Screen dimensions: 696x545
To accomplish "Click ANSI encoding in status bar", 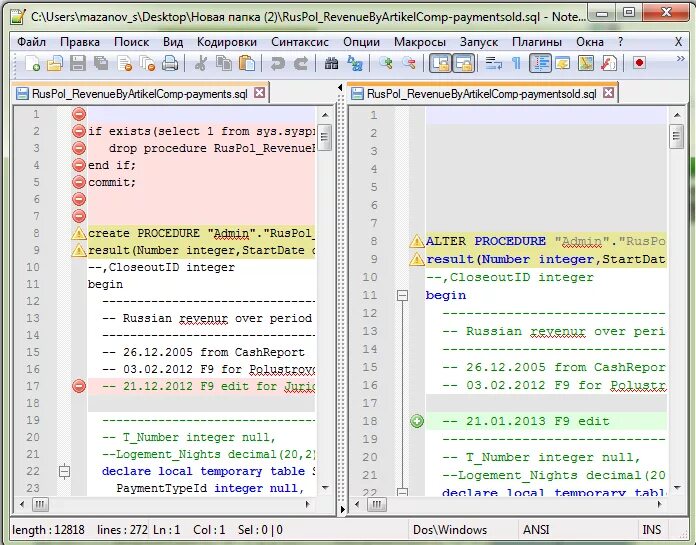I will click(536, 530).
